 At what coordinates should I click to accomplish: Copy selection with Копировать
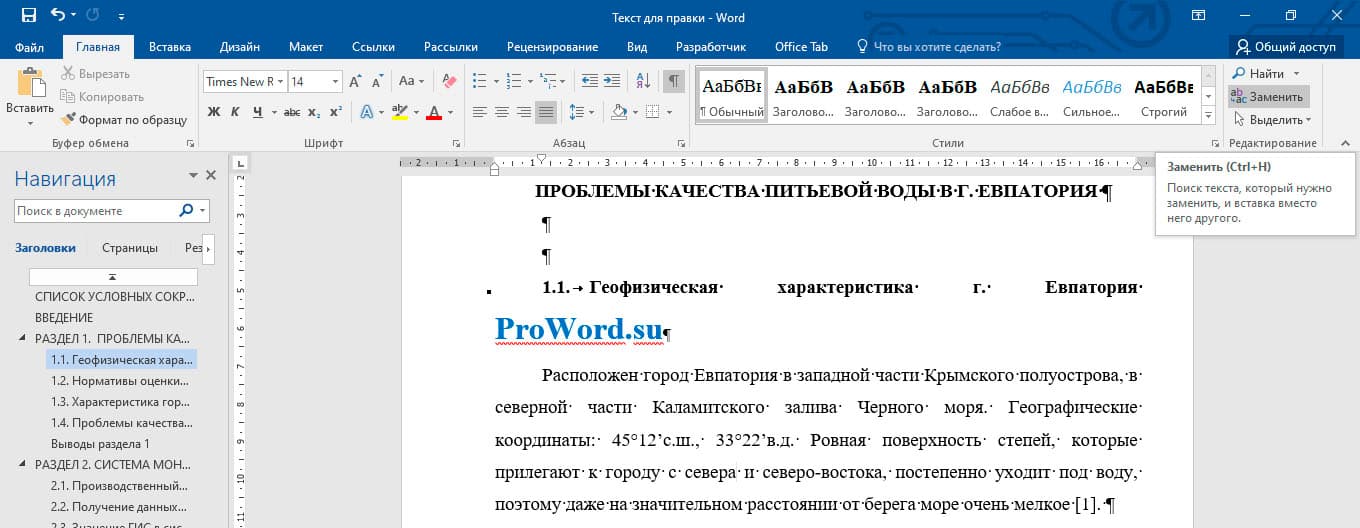[102, 96]
